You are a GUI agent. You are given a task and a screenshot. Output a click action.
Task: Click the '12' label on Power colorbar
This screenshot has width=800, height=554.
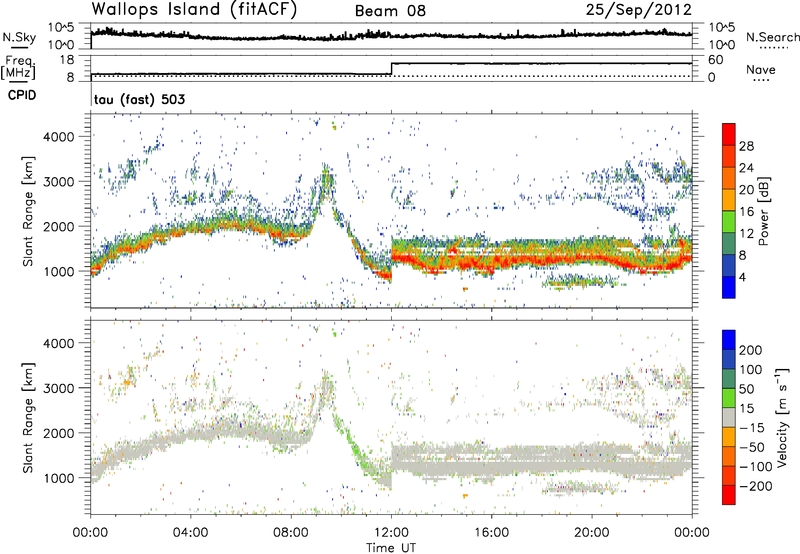pos(746,234)
